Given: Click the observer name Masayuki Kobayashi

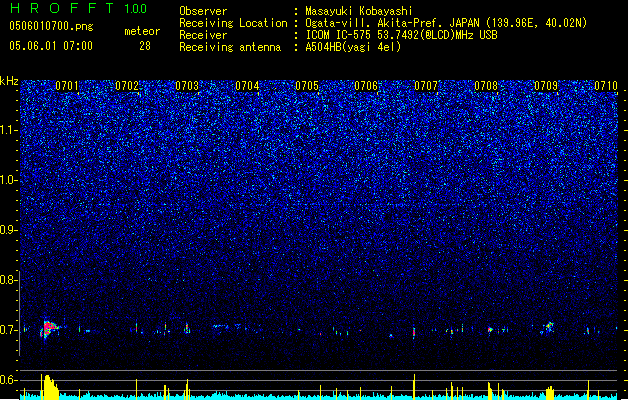Looking at the screenshot, I should tap(359, 11).
